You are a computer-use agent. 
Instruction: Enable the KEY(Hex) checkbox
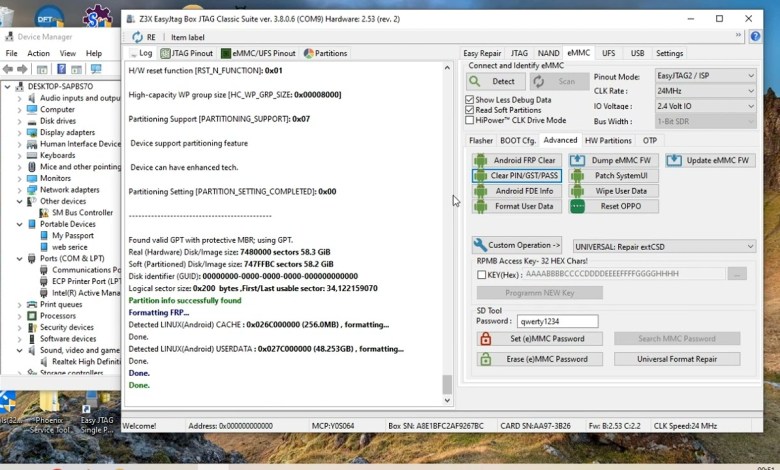click(x=481, y=275)
